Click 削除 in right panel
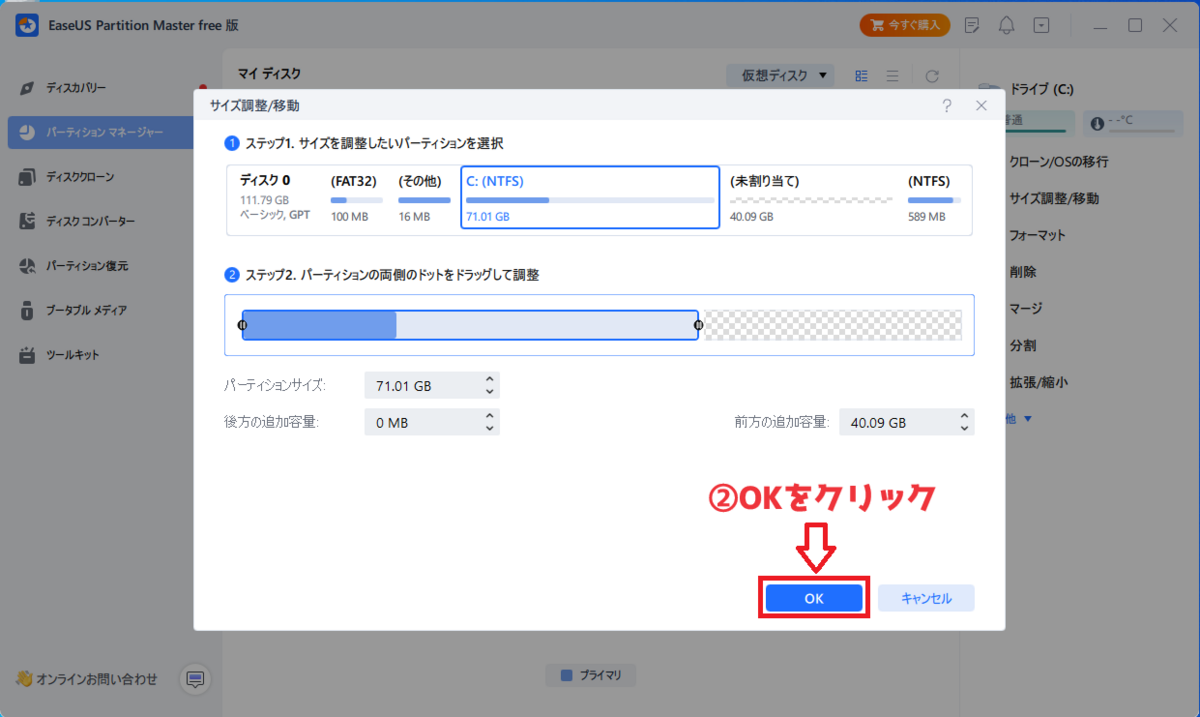Image resolution: width=1200 pixels, height=717 pixels. coord(1023,272)
